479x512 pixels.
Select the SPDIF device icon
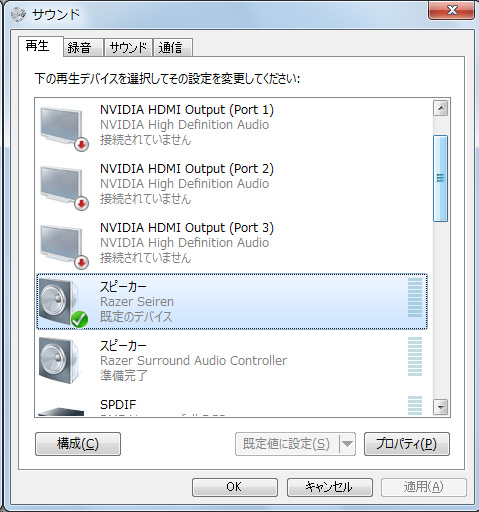tap(61, 412)
